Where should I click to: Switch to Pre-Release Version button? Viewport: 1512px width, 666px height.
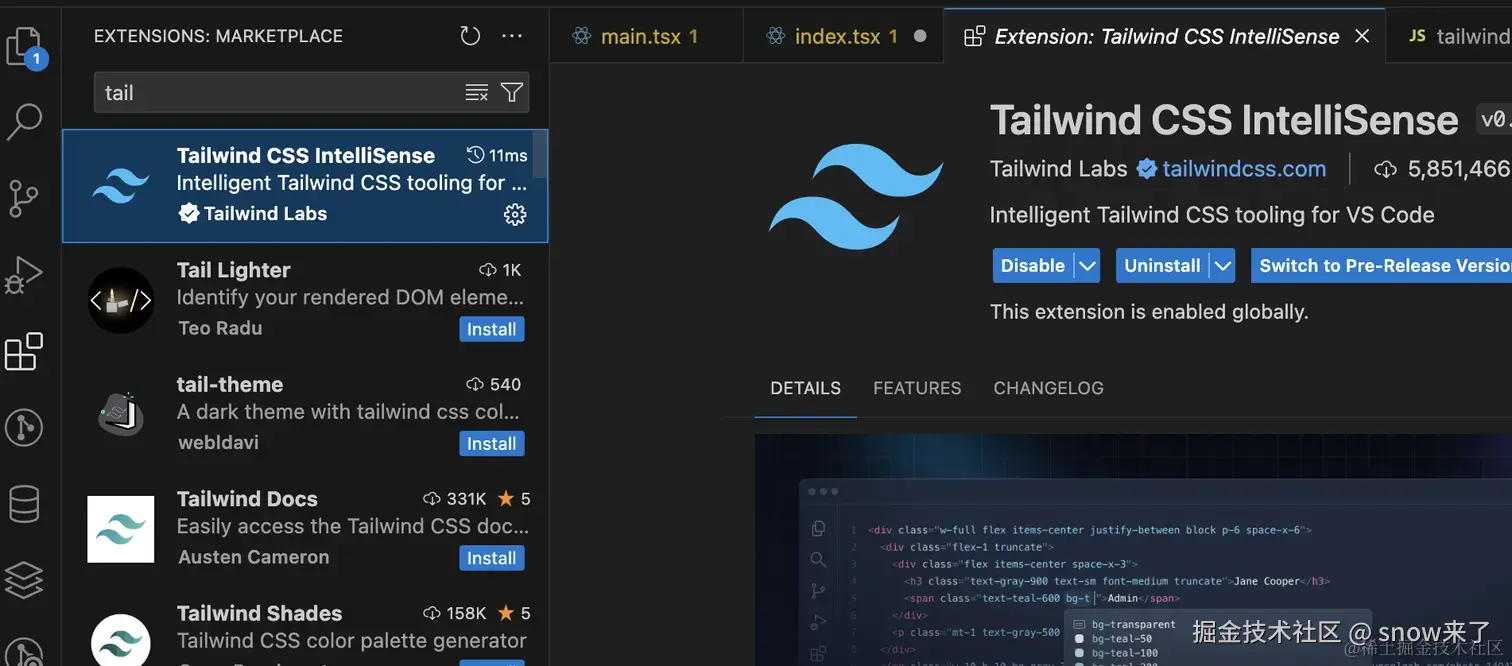(x=1382, y=266)
